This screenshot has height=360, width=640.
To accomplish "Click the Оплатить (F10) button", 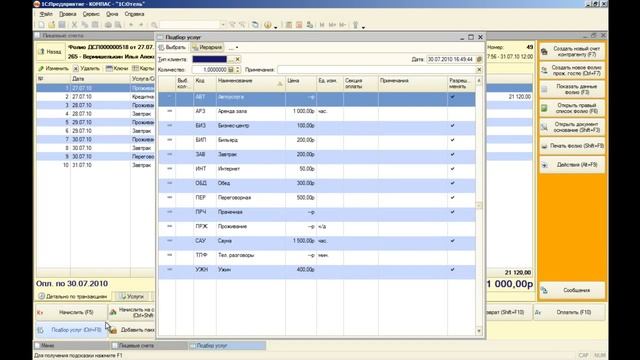I will click(x=570, y=312).
